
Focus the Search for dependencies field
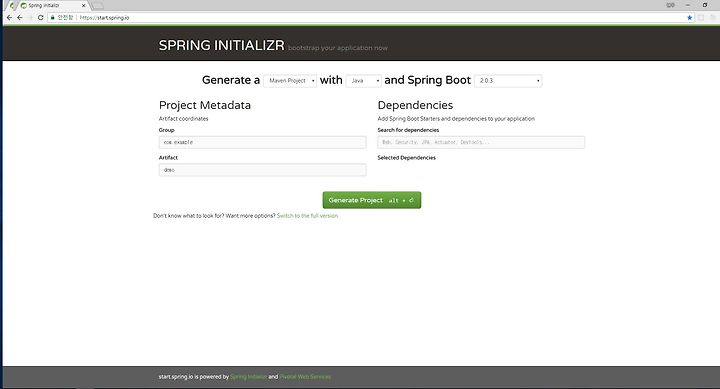(481, 142)
